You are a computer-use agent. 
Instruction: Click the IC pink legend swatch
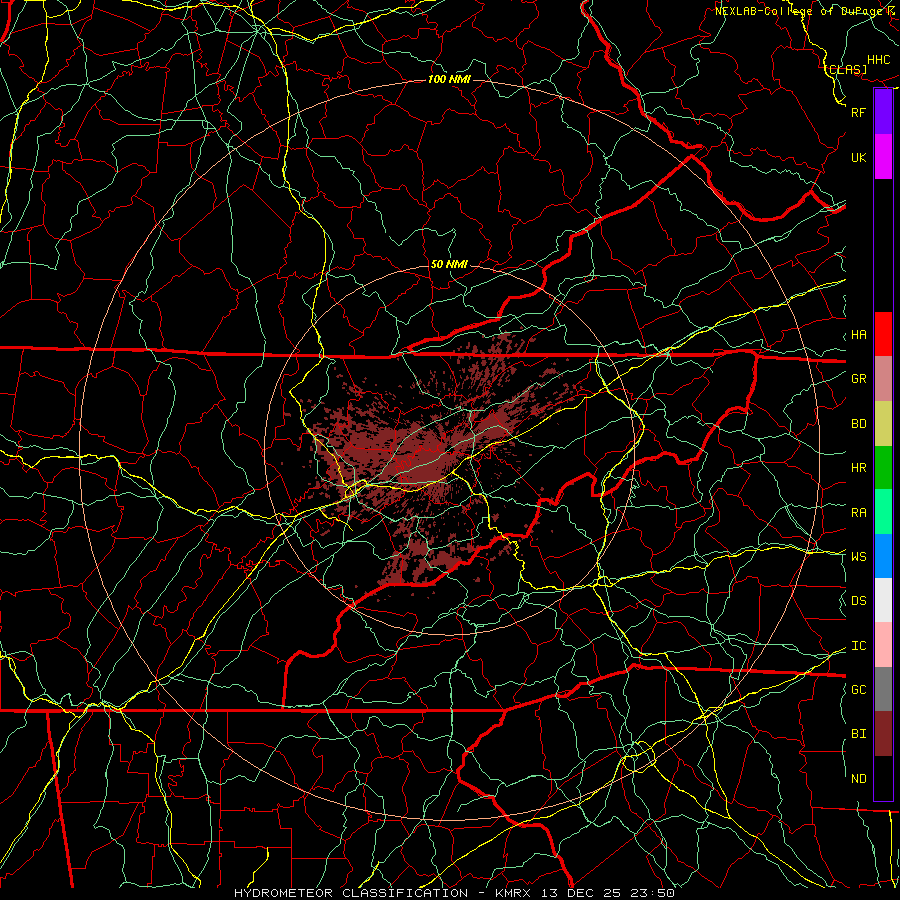[883, 645]
